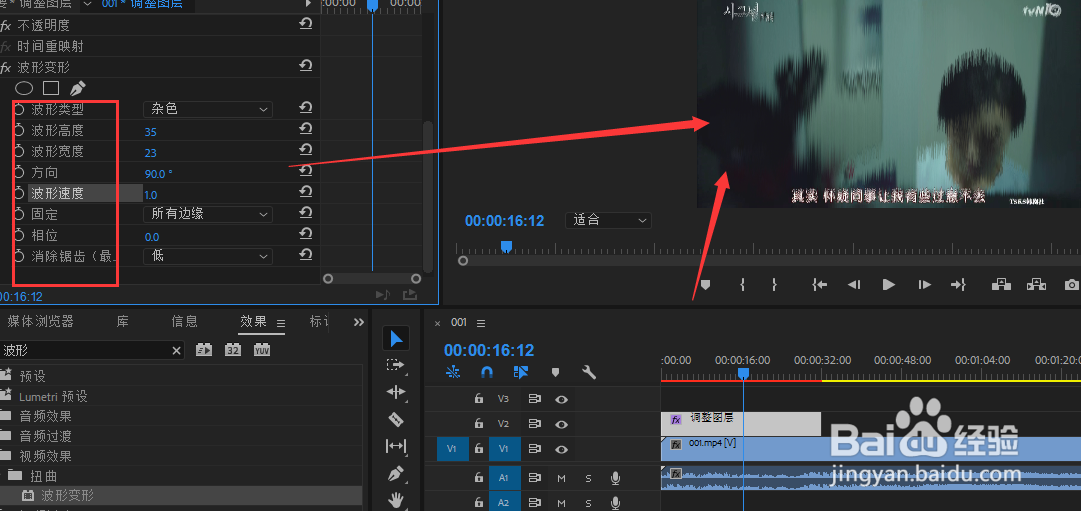Open the 消除锯齿 dropdown showing 低
The image size is (1081, 511).
208,256
